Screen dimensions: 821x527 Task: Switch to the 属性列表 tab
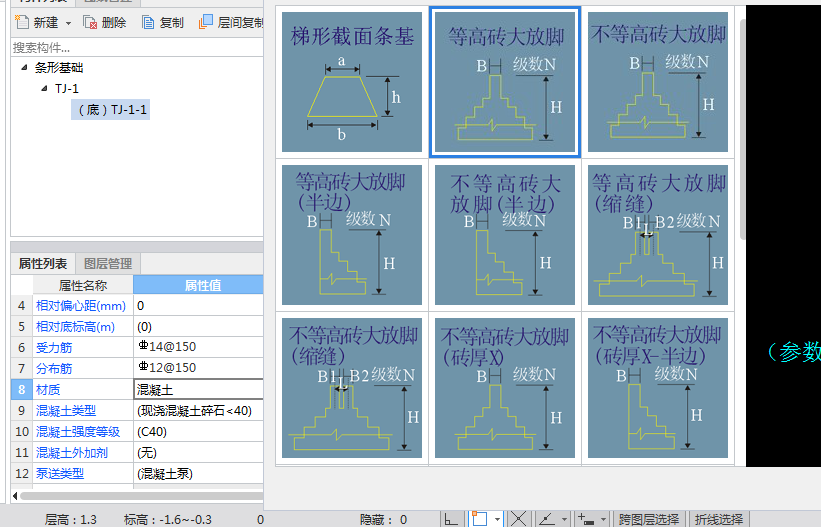pyautogui.click(x=43, y=263)
